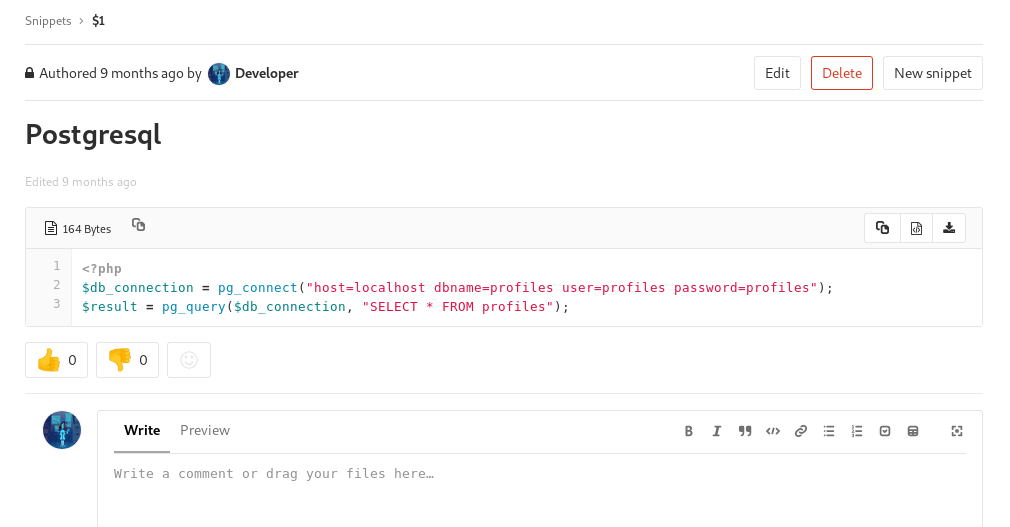Insert a table into comment

[x=913, y=431]
